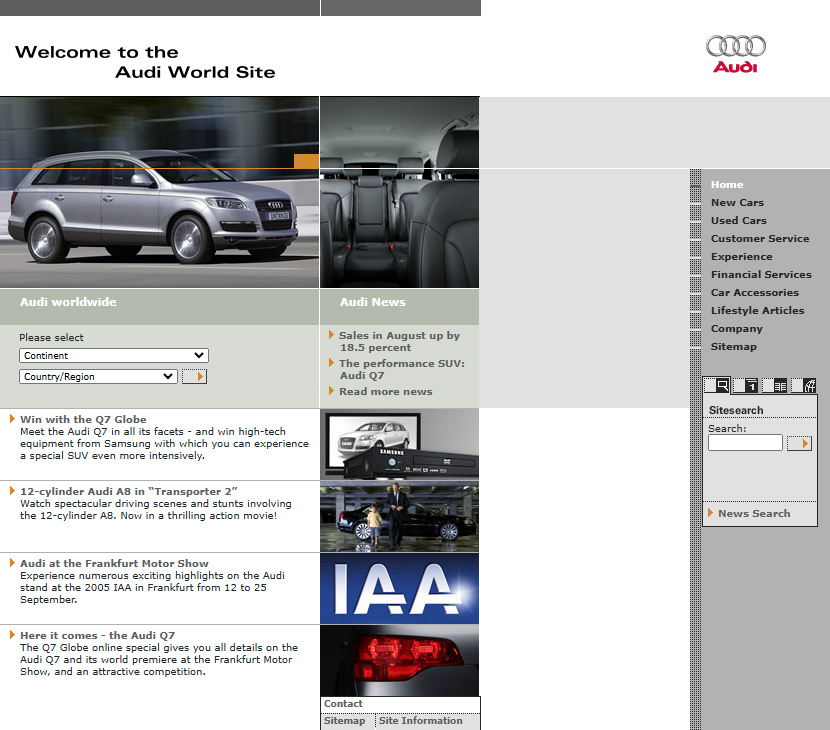This screenshot has width=830, height=730.
Task: Open the Used Cars menu item
Action: 738,220
